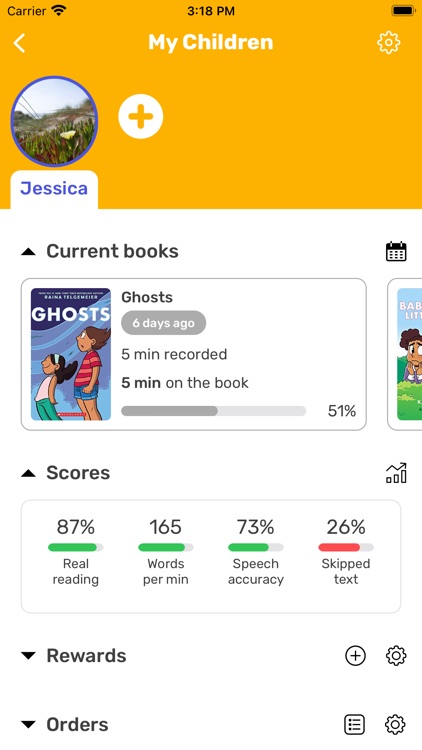This screenshot has height=750, width=422.
Task: Open the Ghosts book card
Action: [194, 354]
